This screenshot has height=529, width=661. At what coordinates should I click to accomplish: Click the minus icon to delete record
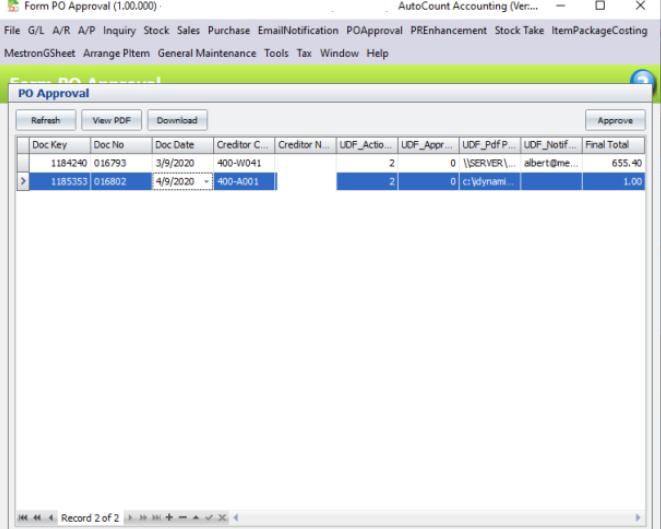181,519
